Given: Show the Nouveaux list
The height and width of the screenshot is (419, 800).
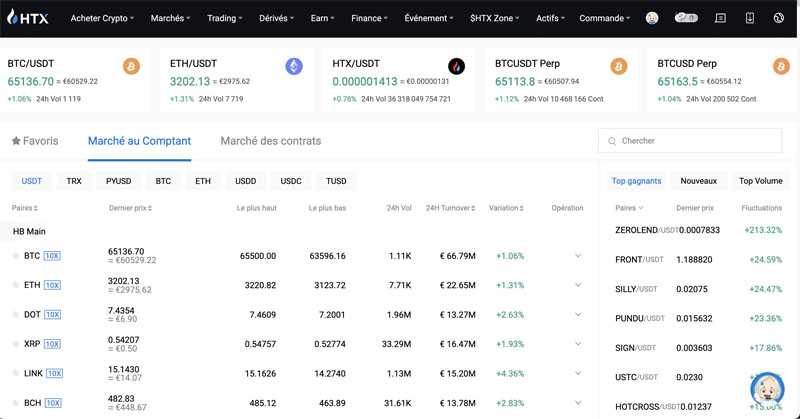Looking at the screenshot, I should (x=698, y=181).
